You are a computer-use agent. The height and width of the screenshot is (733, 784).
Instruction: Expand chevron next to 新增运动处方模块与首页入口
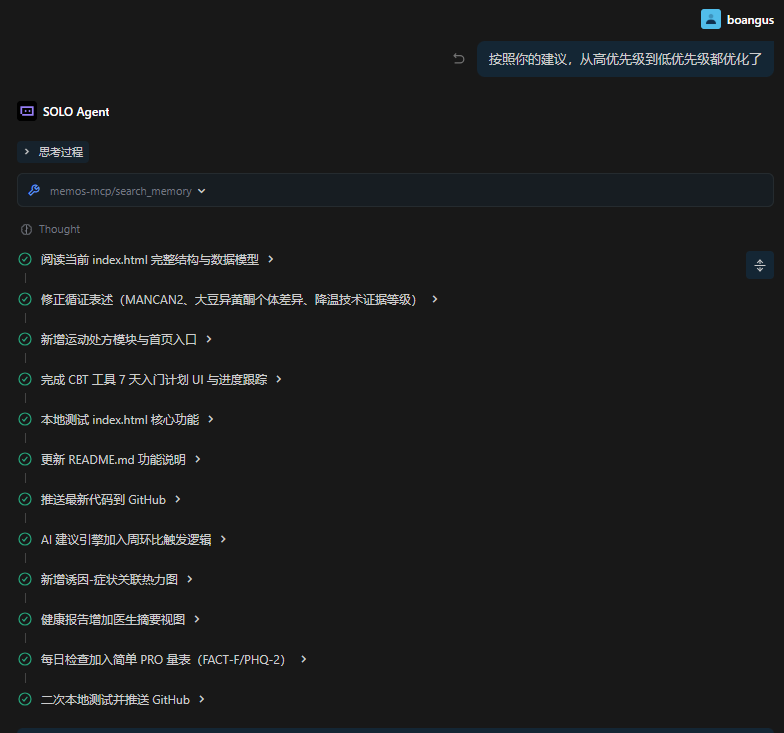pyautogui.click(x=209, y=339)
